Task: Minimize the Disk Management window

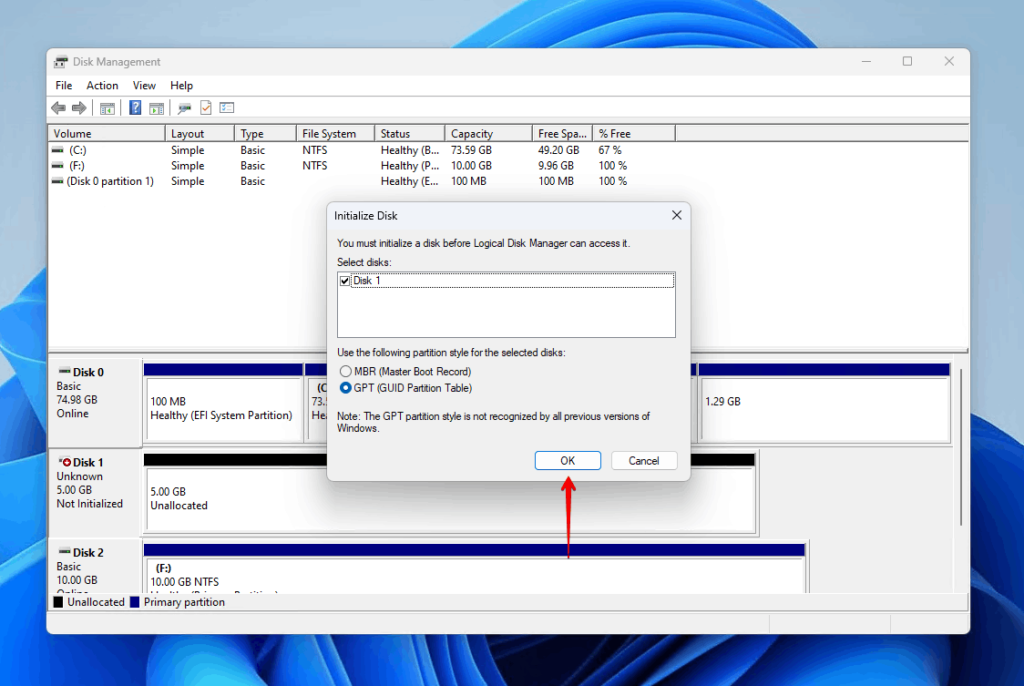Action: pyautogui.click(x=866, y=61)
